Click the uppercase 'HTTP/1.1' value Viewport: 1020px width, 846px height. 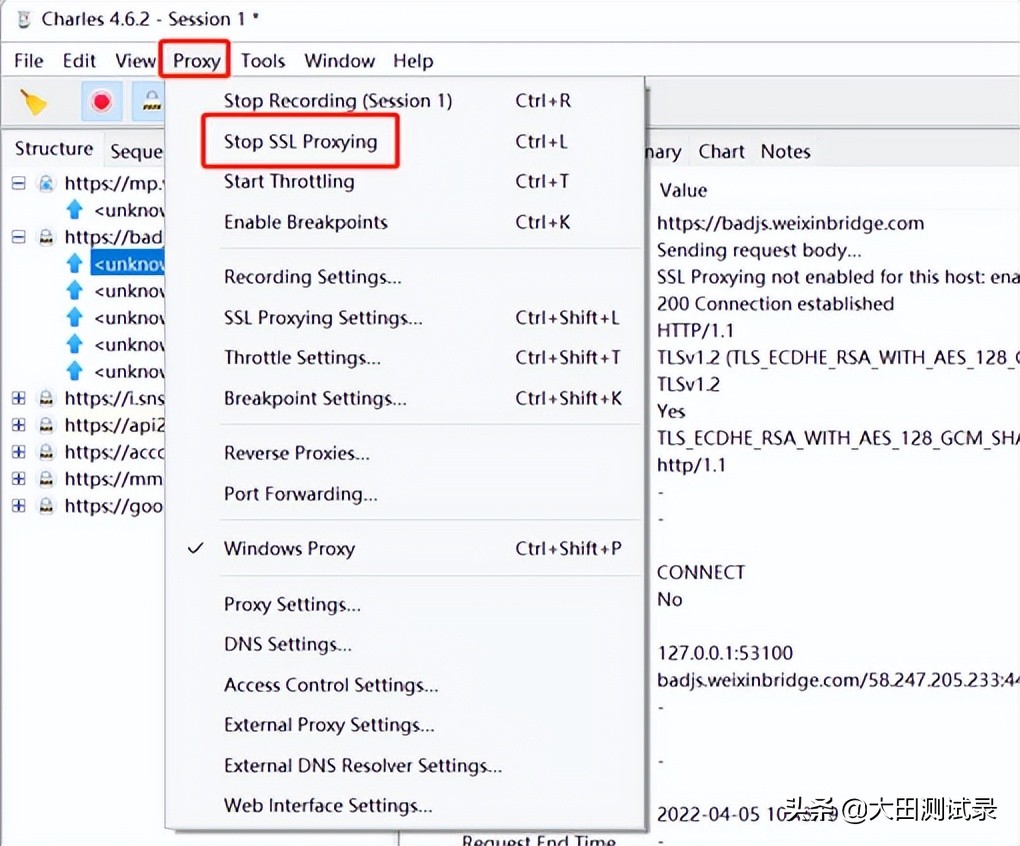pyautogui.click(x=695, y=330)
